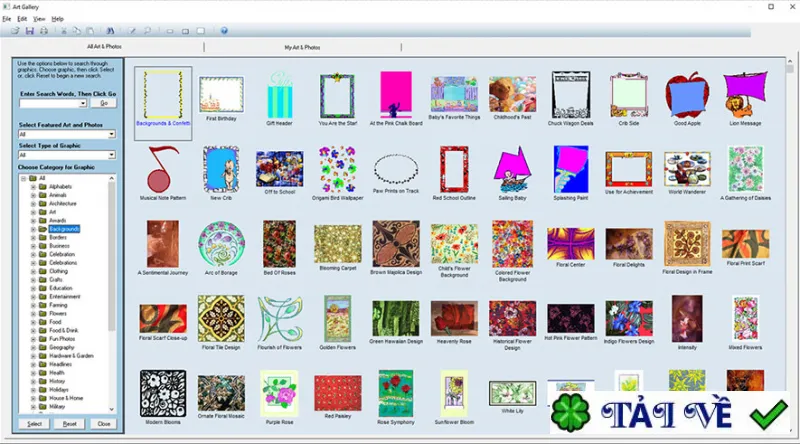The image size is (800, 444).
Task: Select the medium thumbnail size icon
Action: pos(185,31)
